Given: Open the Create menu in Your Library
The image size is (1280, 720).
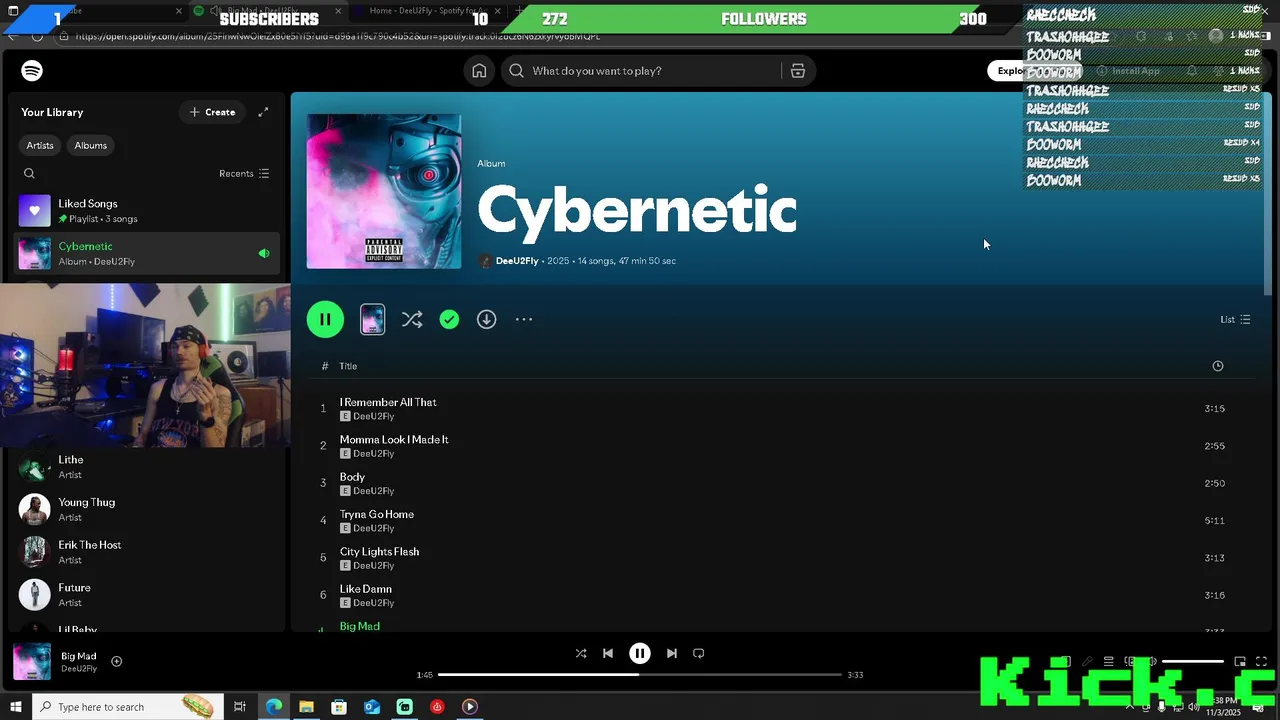Looking at the screenshot, I should pyautogui.click(x=212, y=112).
